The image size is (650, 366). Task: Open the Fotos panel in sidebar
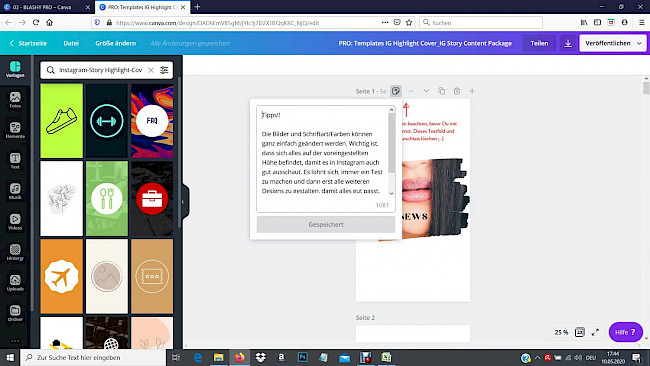pos(15,100)
